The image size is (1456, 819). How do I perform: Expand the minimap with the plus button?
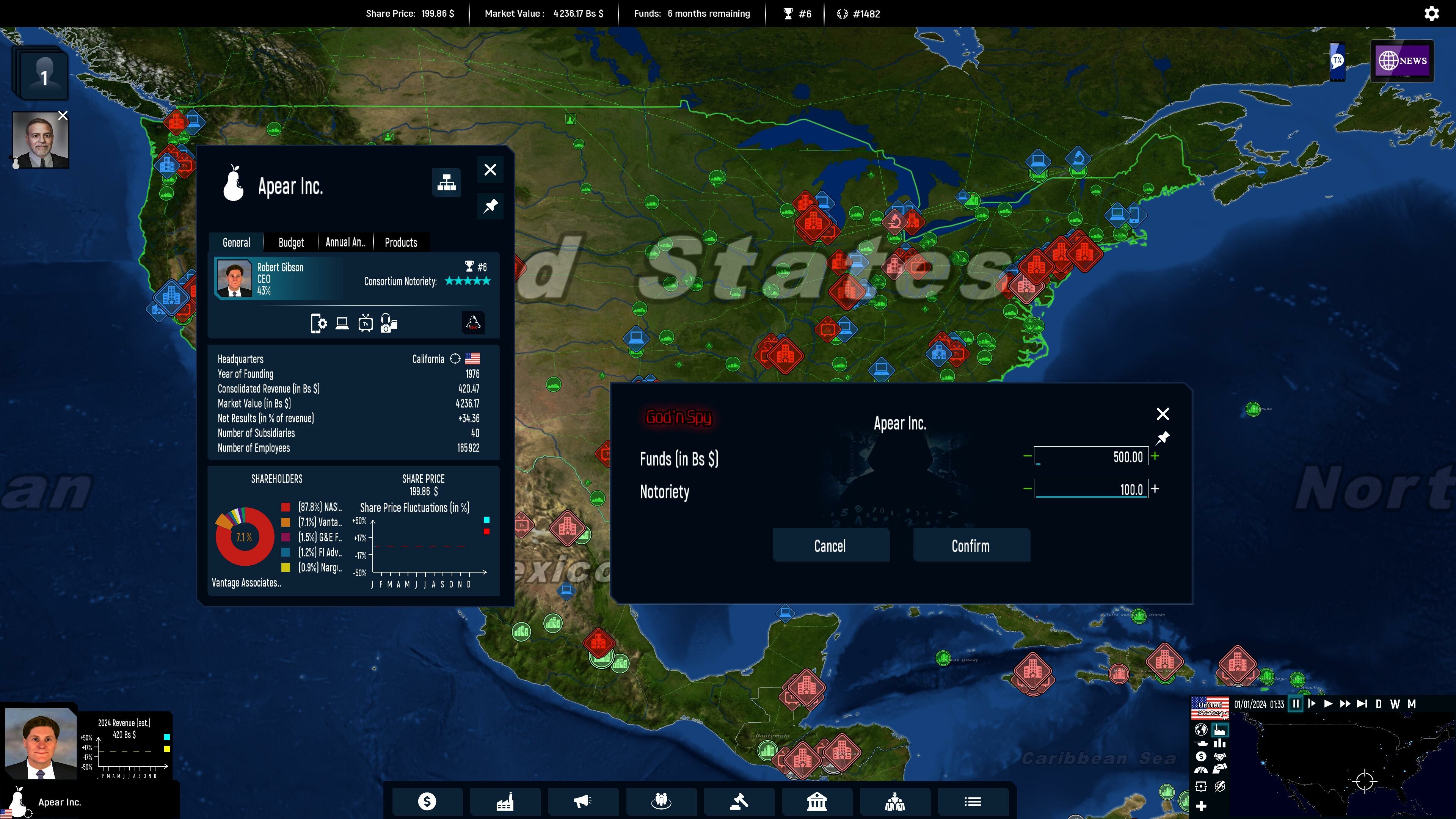click(x=1201, y=806)
